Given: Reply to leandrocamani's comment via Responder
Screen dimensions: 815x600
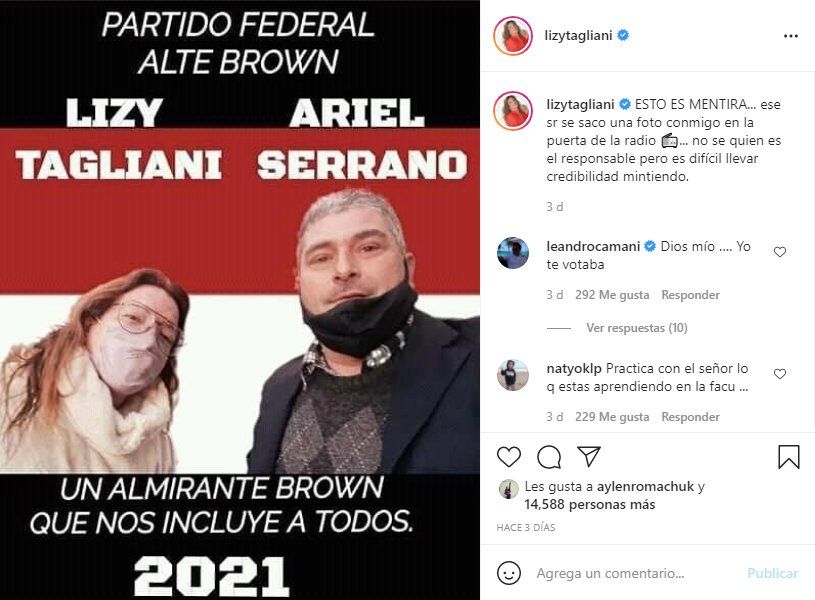Looking at the screenshot, I should pyautogui.click(x=690, y=295).
